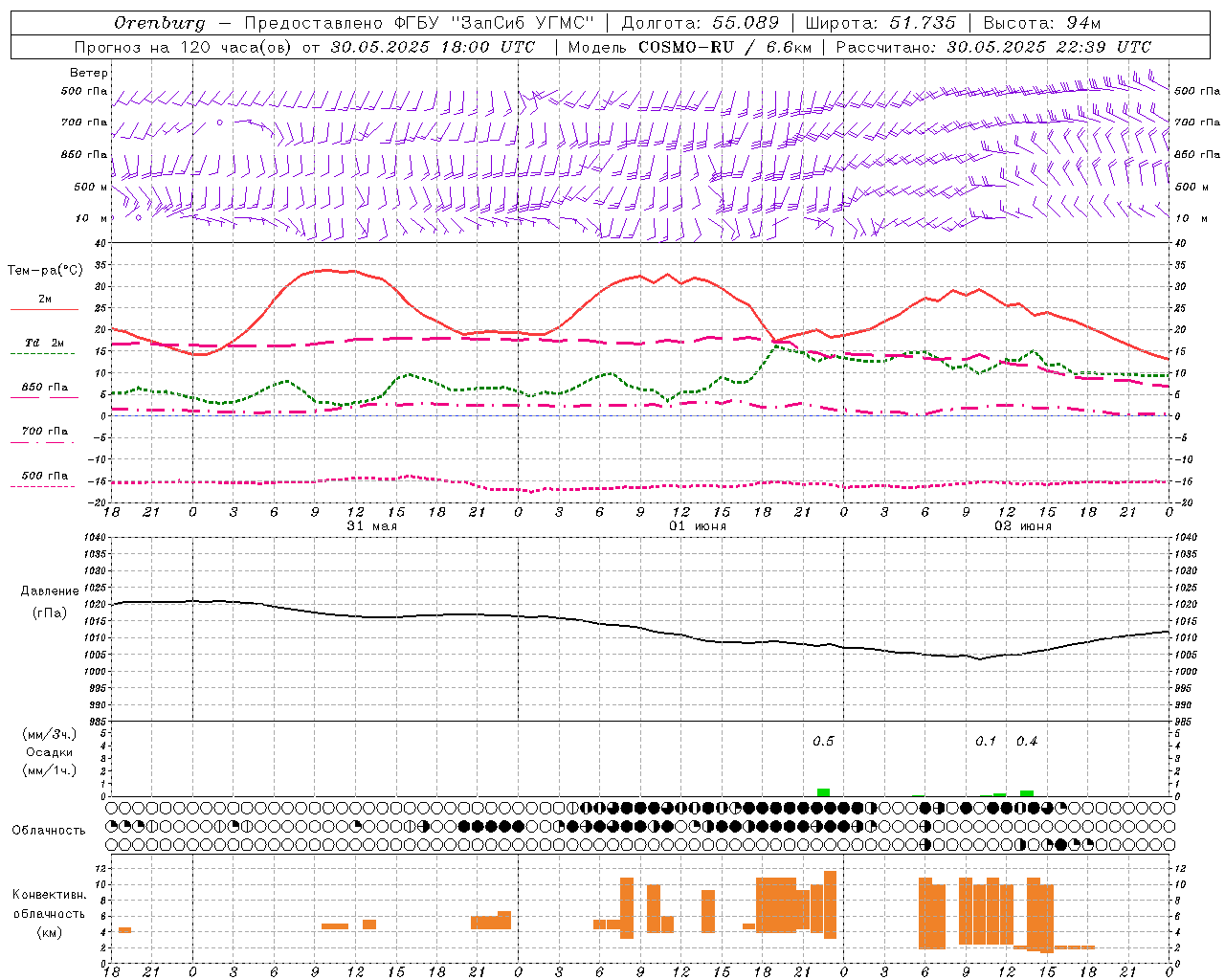The height and width of the screenshot is (980, 1225).
Task: Click the Долгота: 55.089 value
Action: point(701,23)
